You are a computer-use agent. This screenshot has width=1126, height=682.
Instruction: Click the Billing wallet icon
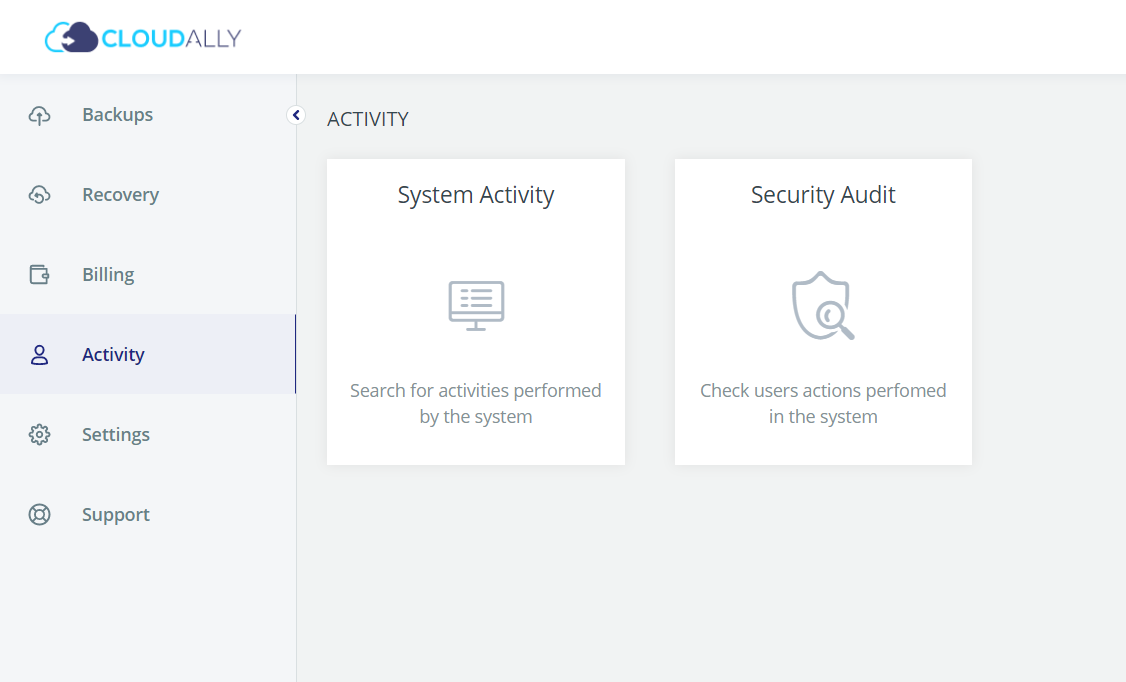(x=39, y=274)
